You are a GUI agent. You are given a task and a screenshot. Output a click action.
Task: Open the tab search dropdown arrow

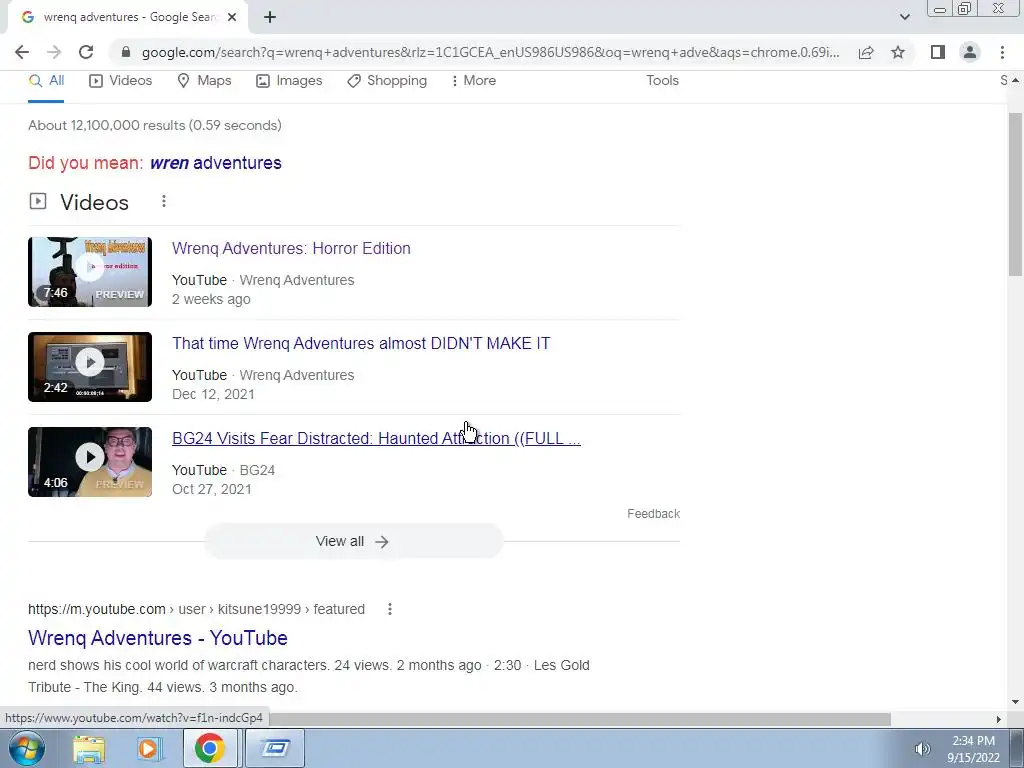(x=904, y=17)
